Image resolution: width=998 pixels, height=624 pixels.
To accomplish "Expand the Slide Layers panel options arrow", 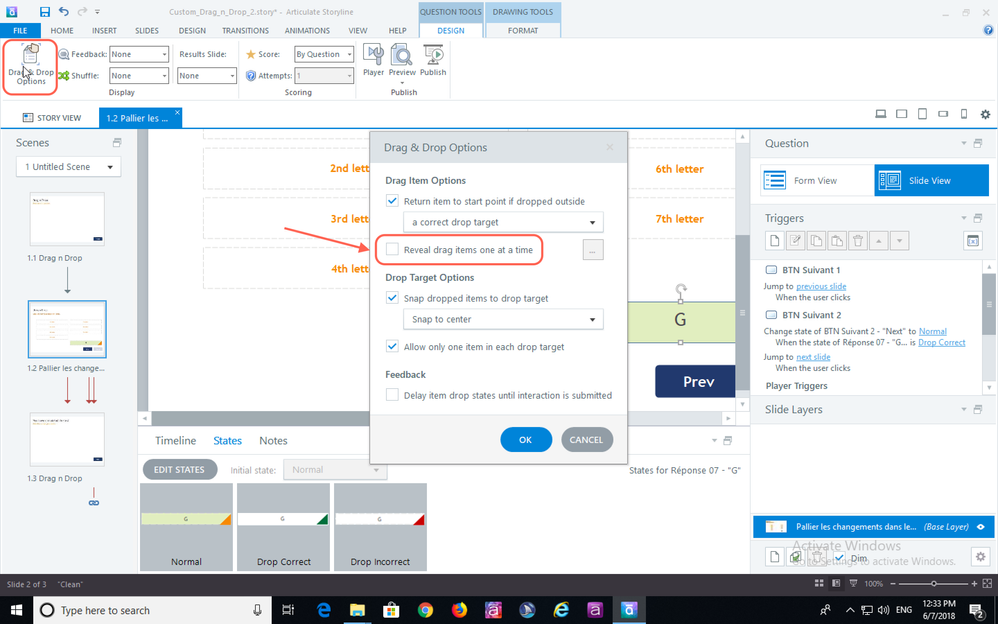I will (964, 409).
